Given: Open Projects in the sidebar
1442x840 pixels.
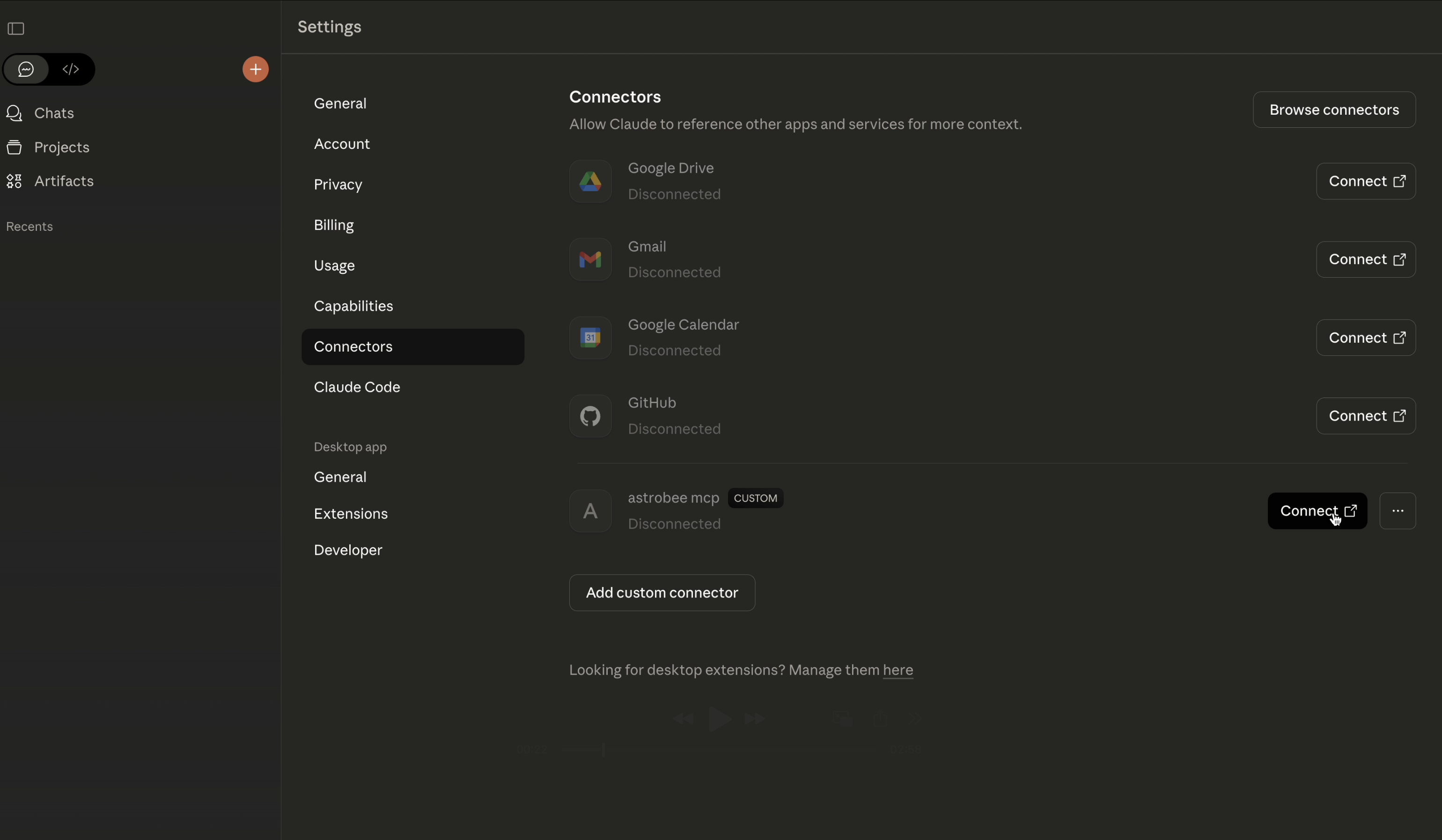Looking at the screenshot, I should 61,147.
